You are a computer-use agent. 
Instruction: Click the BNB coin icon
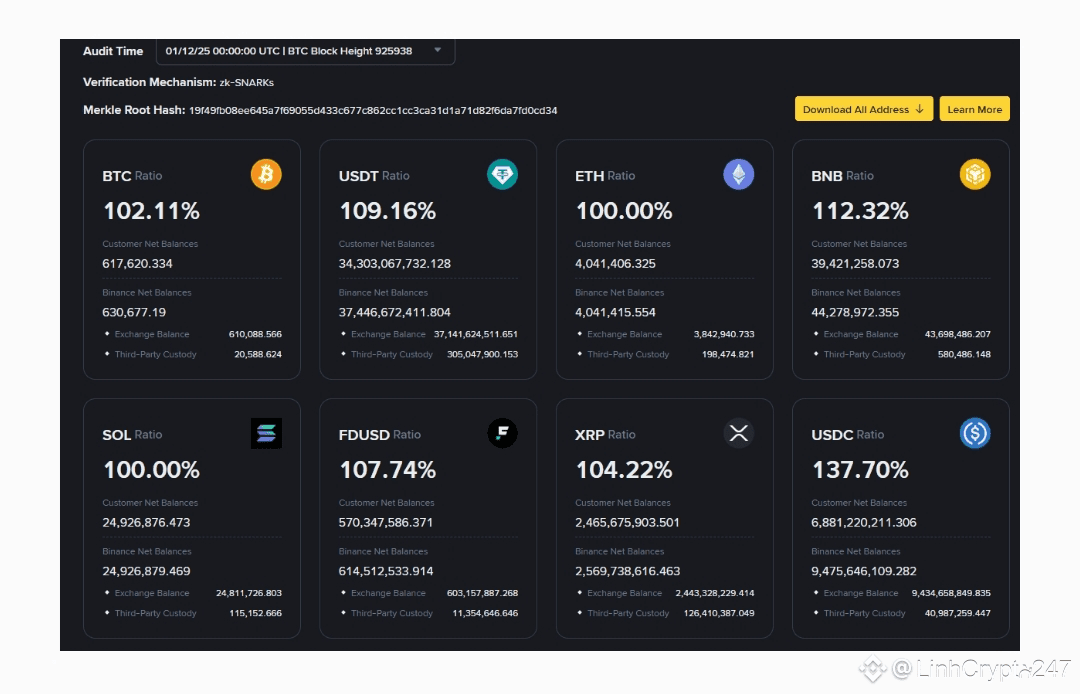pyautogui.click(x=975, y=174)
